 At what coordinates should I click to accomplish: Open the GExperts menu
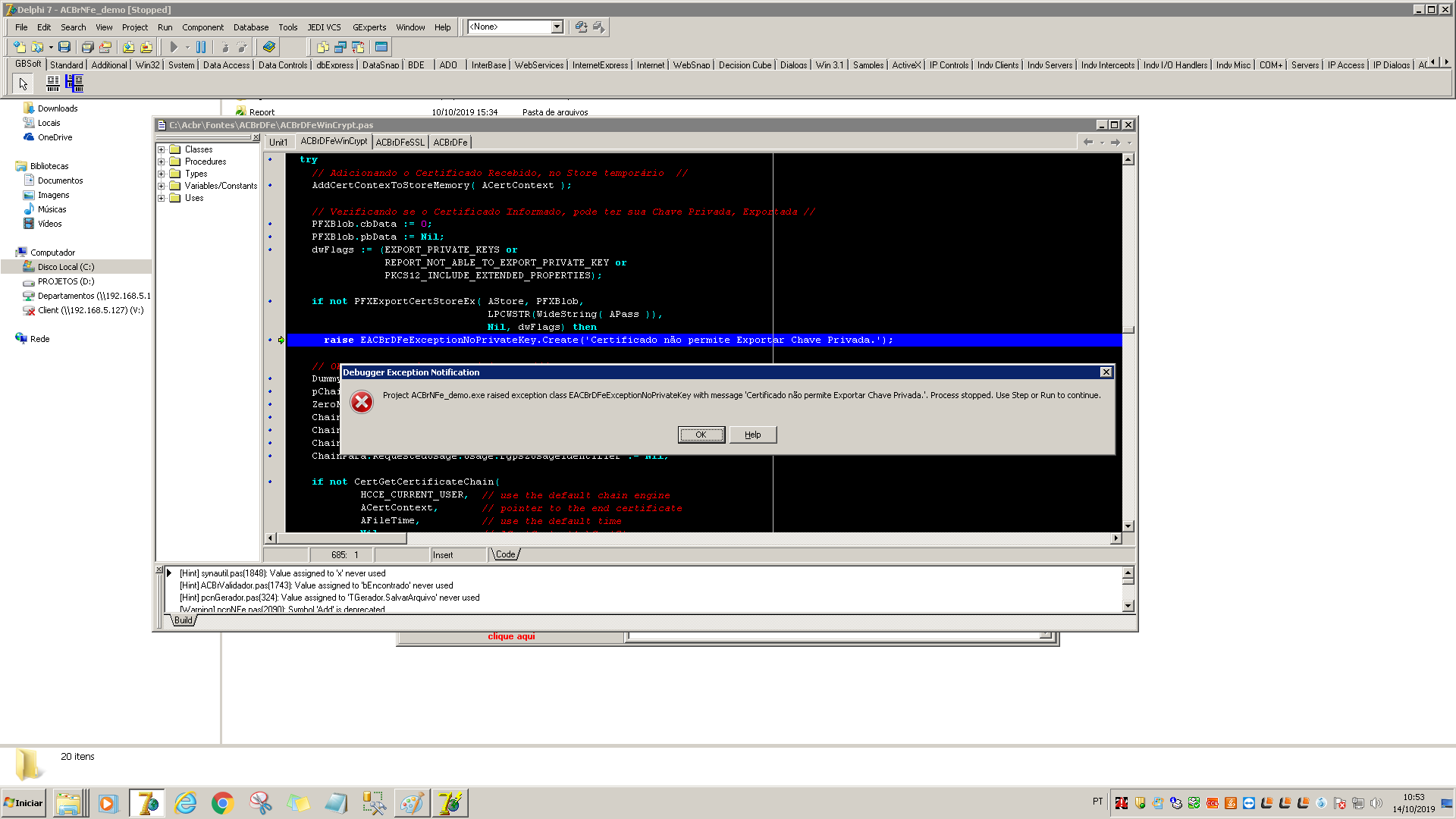pyautogui.click(x=369, y=27)
